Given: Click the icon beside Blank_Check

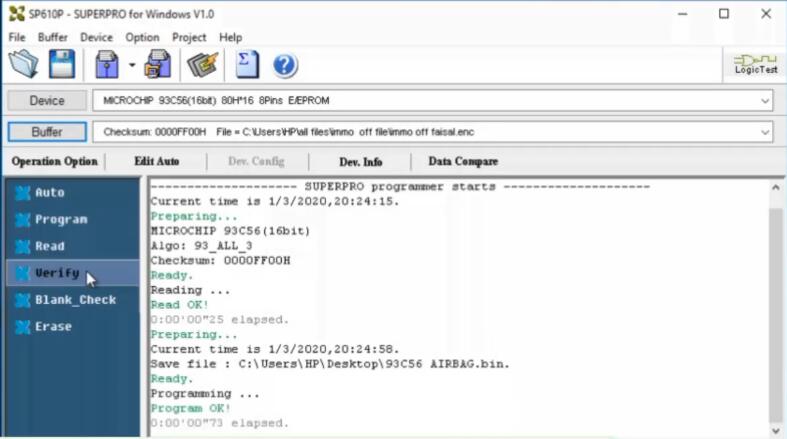Looking at the screenshot, I should (23, 300).
